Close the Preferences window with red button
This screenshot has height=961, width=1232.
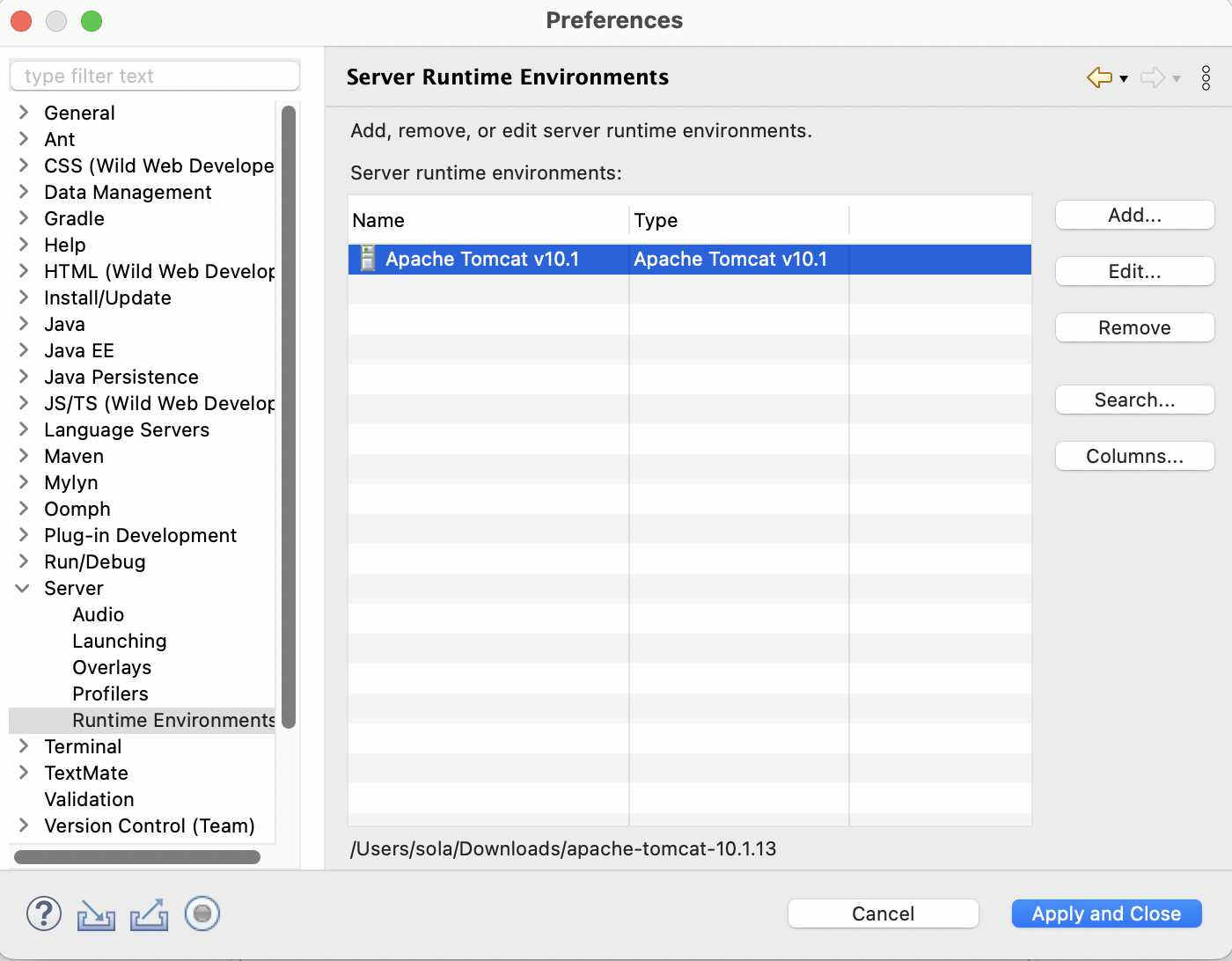tap(21, 20)
